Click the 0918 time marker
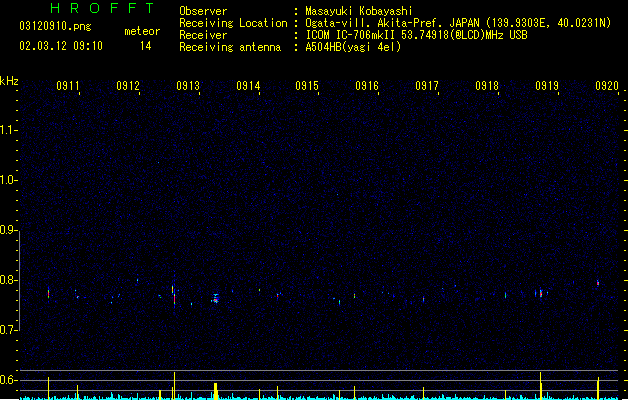The height and width of the screenshot is (400, 629). pos(487,86)
